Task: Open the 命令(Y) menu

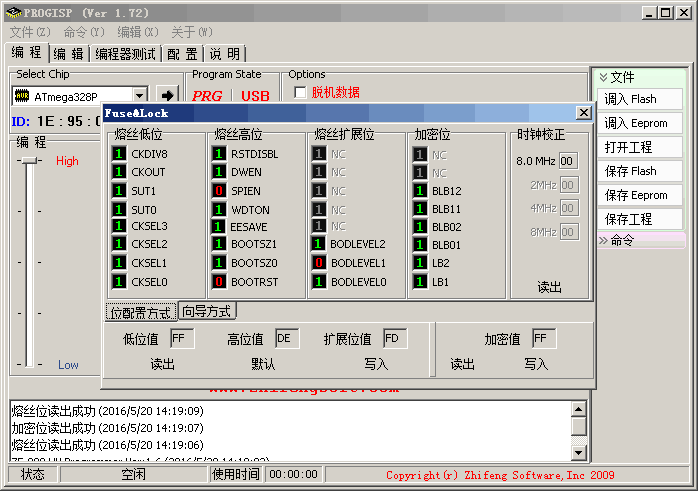Action: click(84, 32)
